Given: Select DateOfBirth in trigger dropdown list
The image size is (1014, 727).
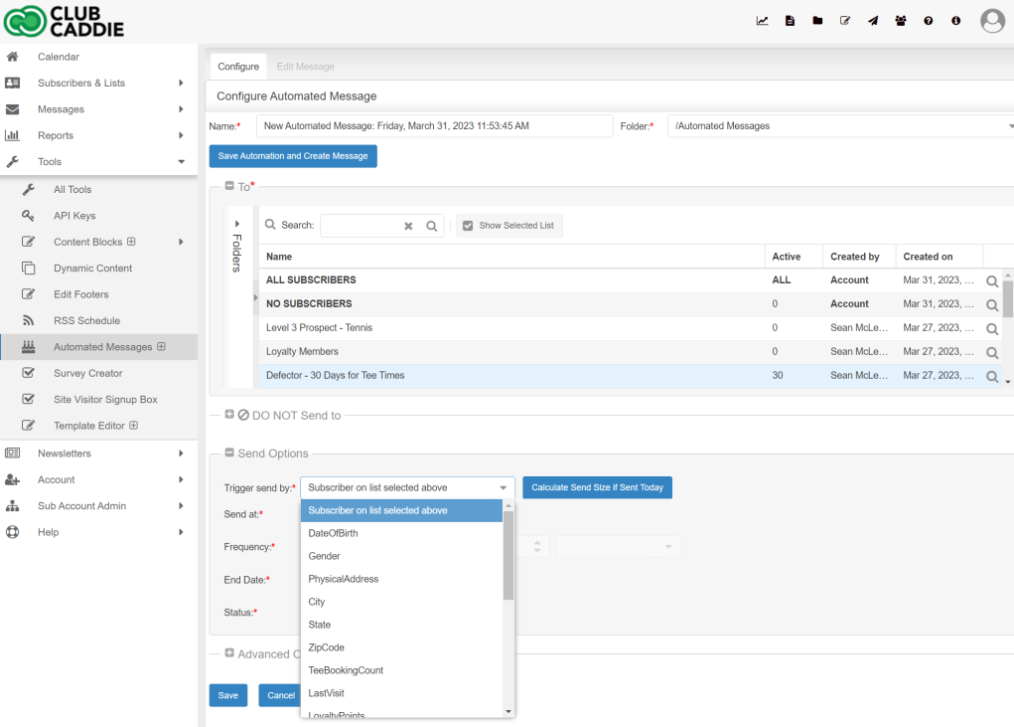Looking at the screenshot, I should (x=402, y=534).
